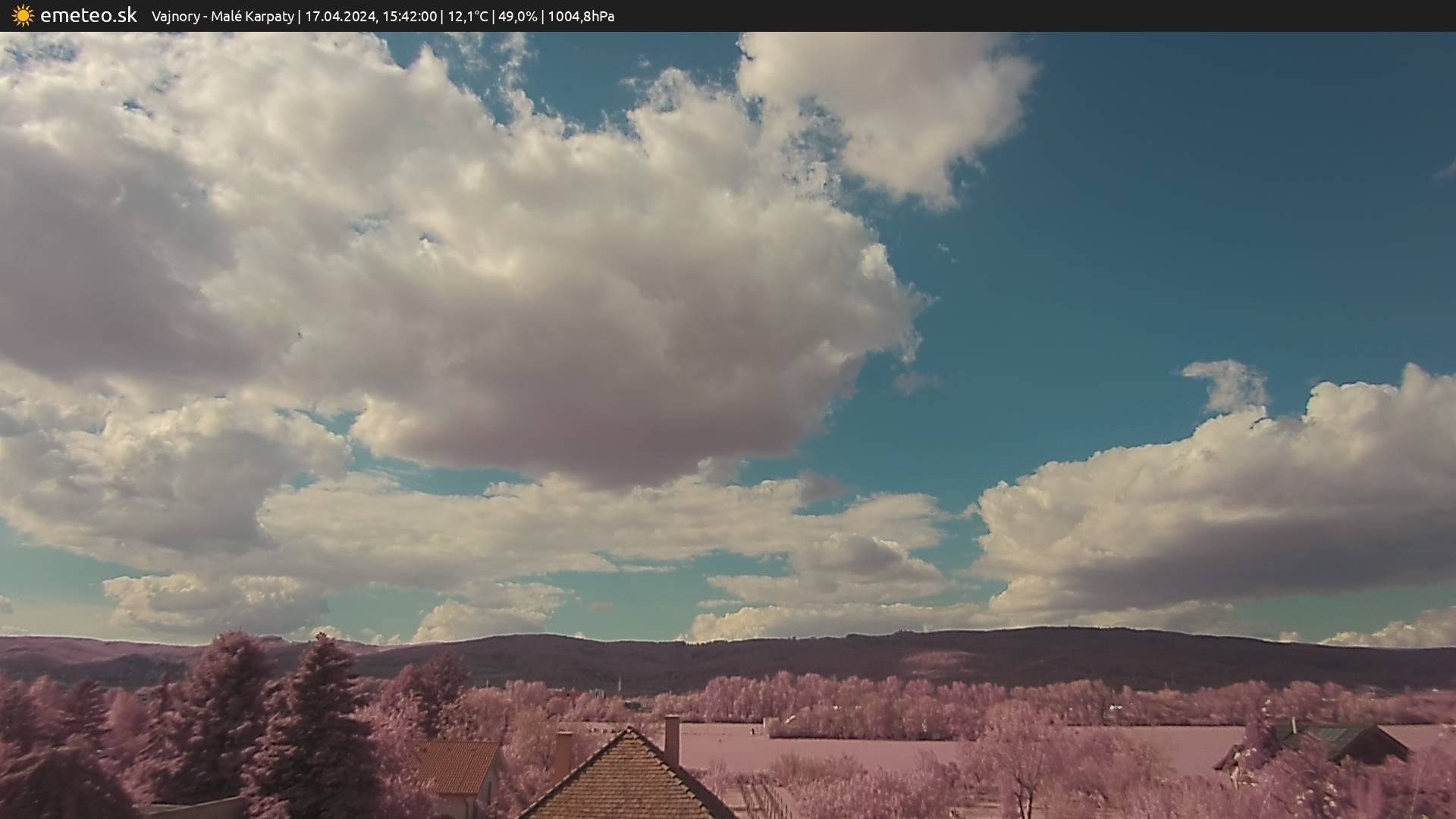This screenshot has height=819, width=1456.
Task: Click the timestamp 15:42:00
Action: point(409,17)
